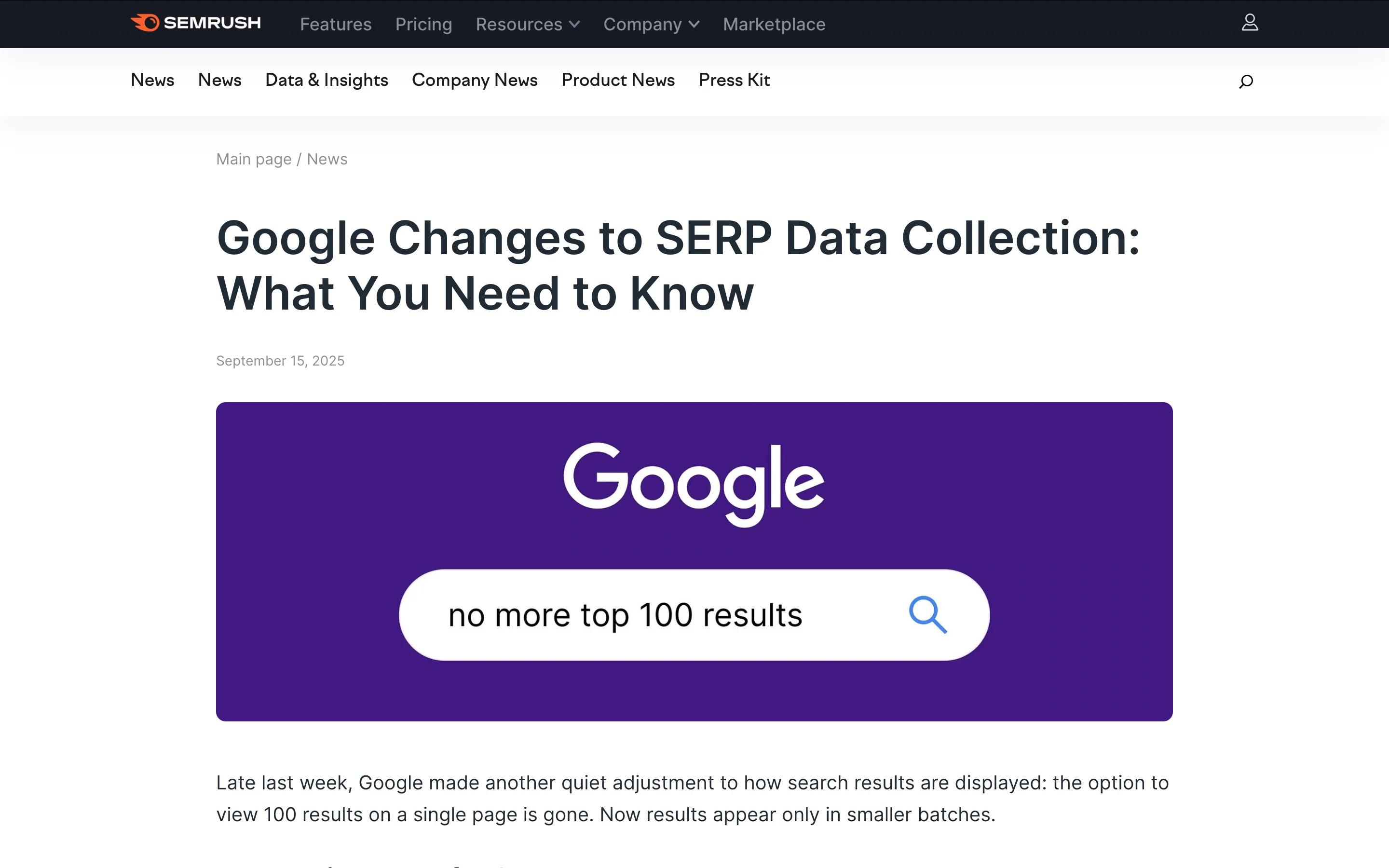Click the Main page breadcrumb link
The image size is (1389, 868).
[254, 159]
